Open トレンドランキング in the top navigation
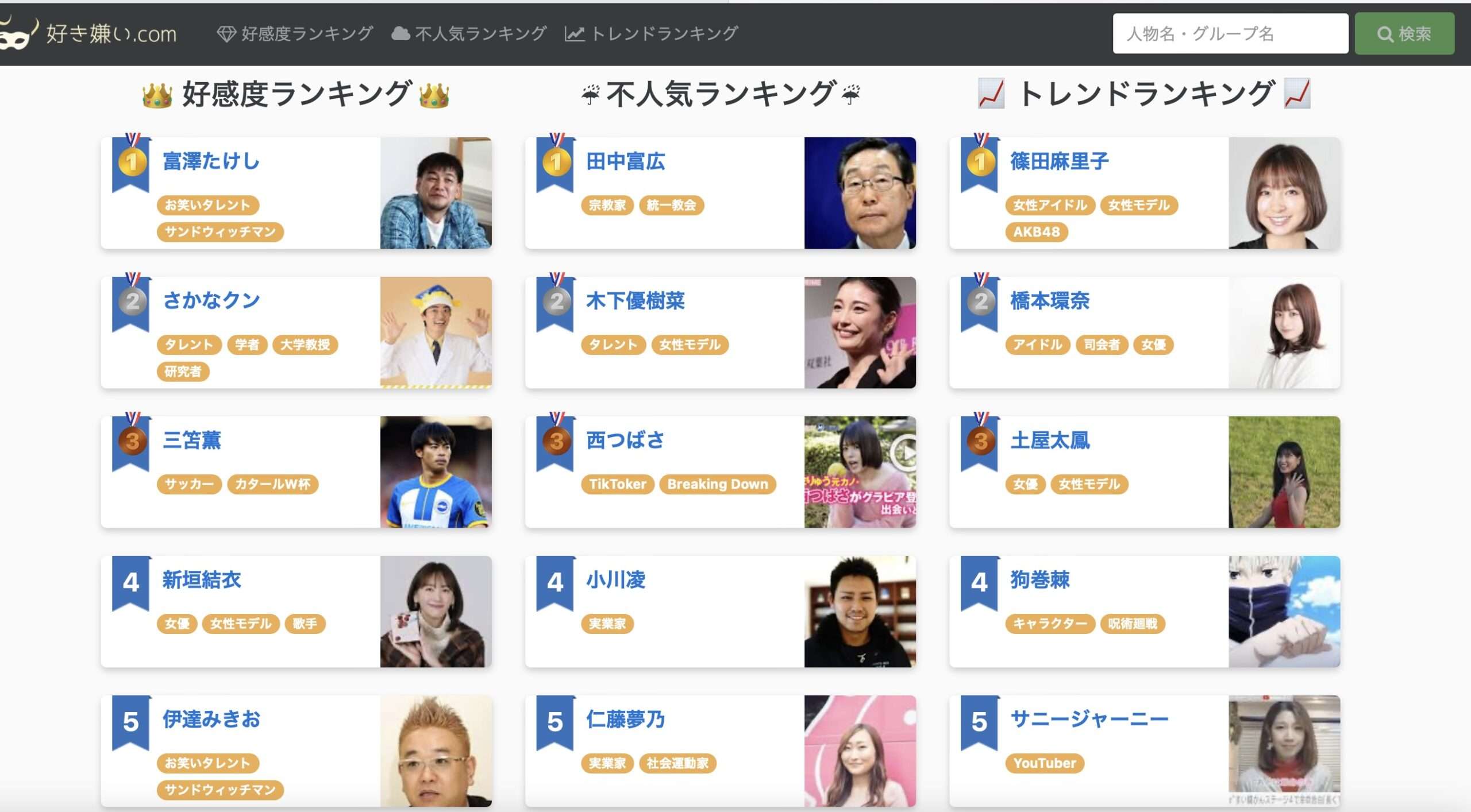1471x812 pixels. coord(651,33)
